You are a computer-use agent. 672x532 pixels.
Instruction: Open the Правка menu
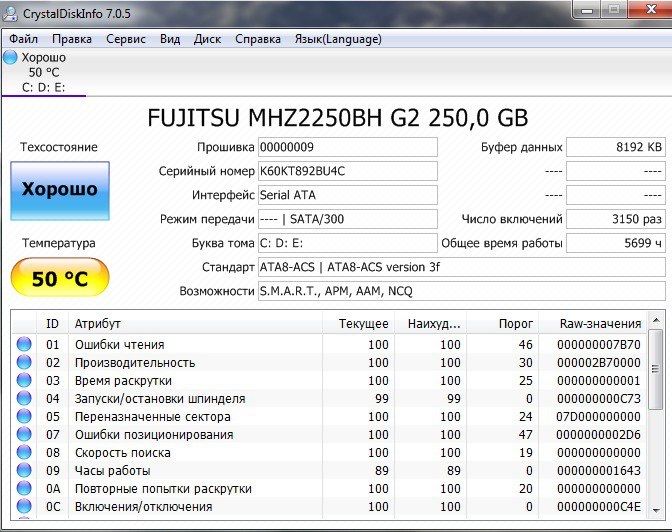(x=72, y=39)
